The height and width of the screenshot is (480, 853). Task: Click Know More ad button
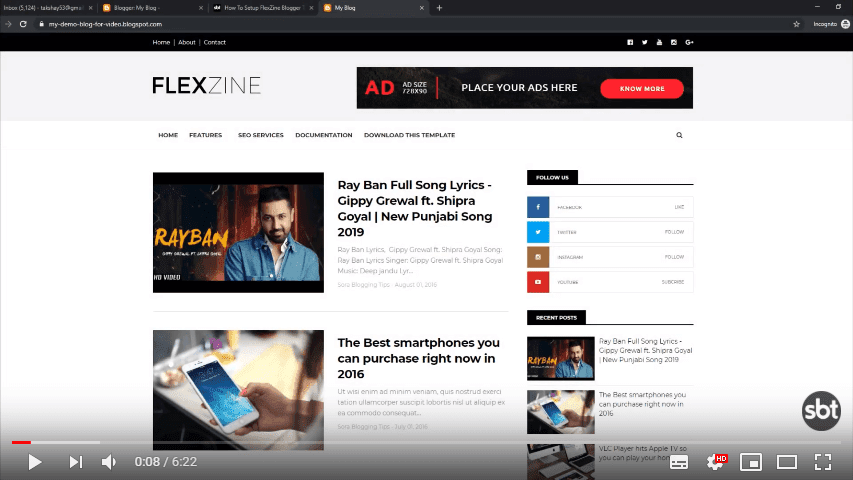642,89
